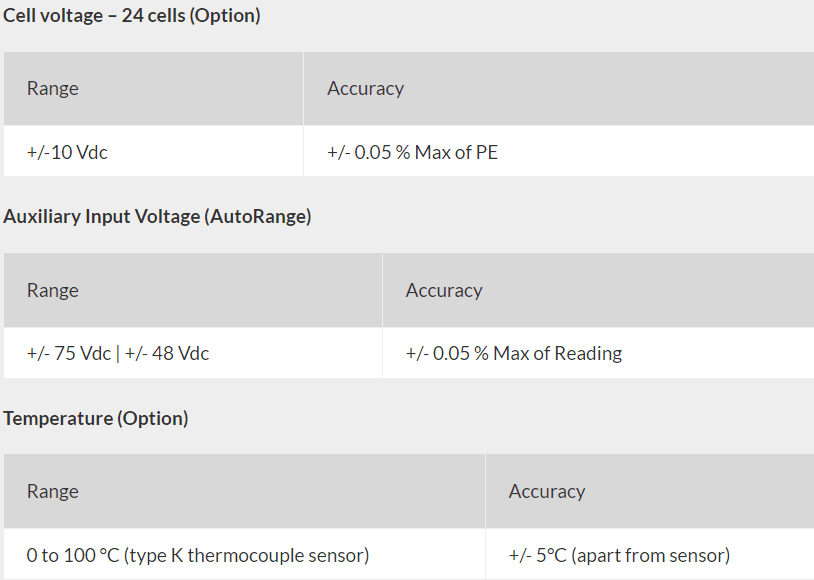Click the Temperature (Option) heading
Viewport: 814px width, 580px height.
click(x=96, y=419)
